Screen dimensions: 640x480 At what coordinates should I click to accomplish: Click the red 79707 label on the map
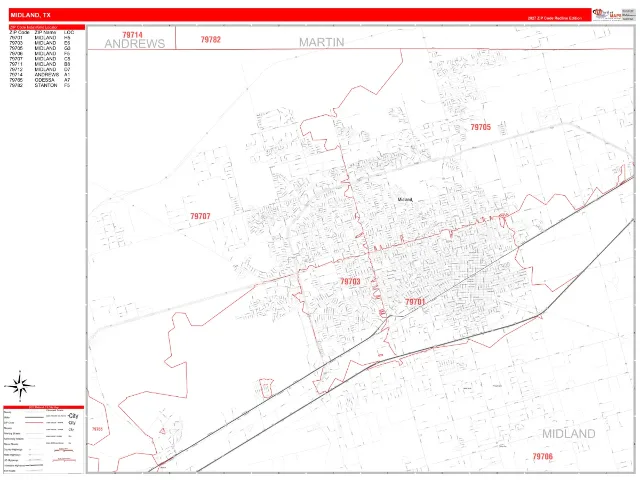point(200,216)
